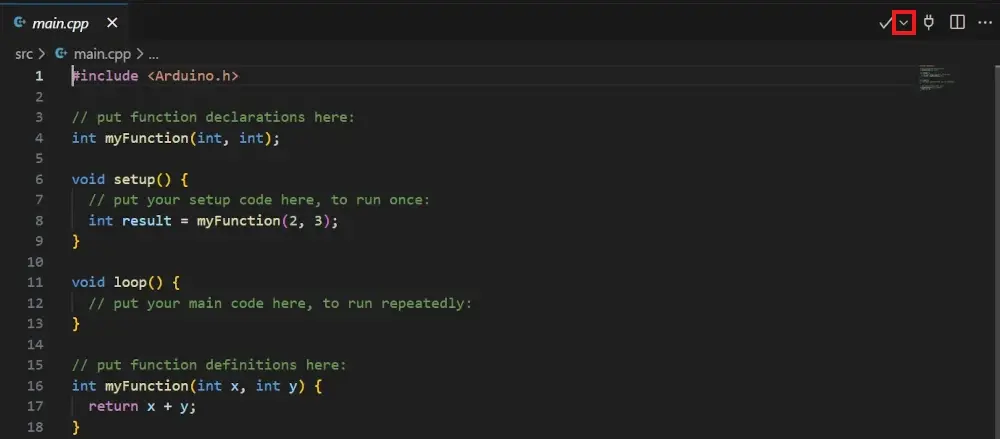Click the code minimap preview
Image resolution: width=1000 pixels, height=439 pixels.
[936, 79]
